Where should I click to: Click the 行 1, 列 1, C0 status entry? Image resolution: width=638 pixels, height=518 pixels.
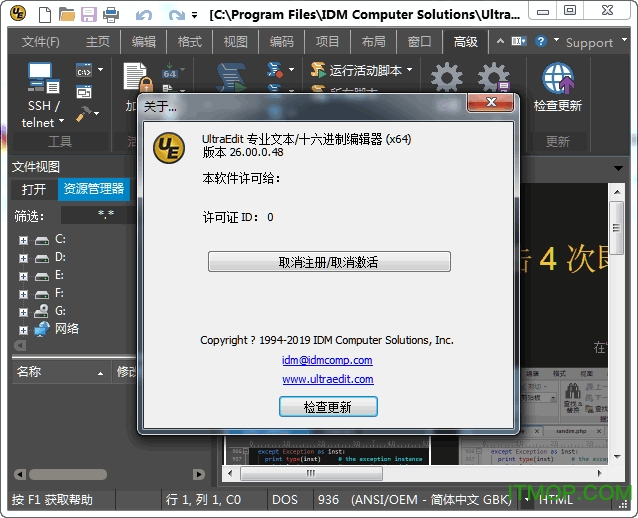pyautogui.click(x=203, y=500)
